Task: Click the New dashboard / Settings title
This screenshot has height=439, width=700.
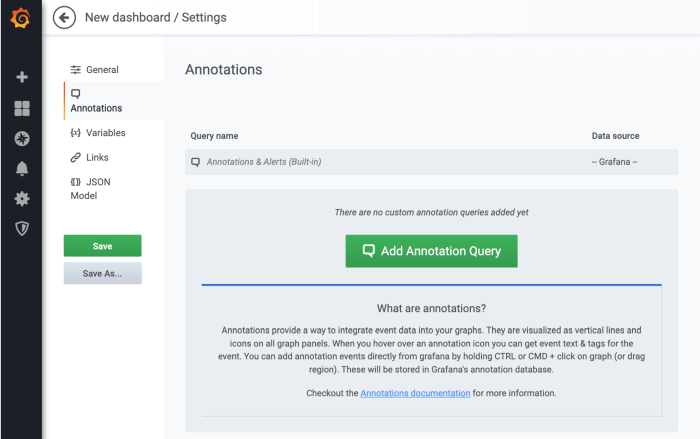Action: point(155,17)
